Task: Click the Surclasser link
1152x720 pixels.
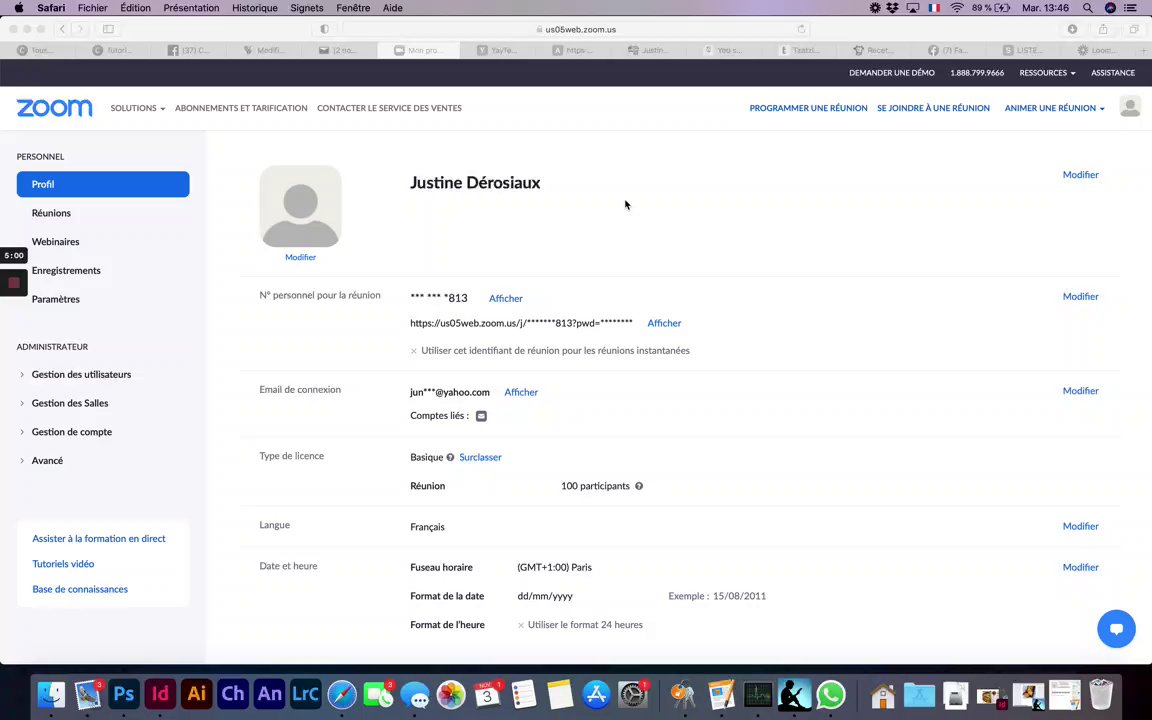Action: point(480,457)
